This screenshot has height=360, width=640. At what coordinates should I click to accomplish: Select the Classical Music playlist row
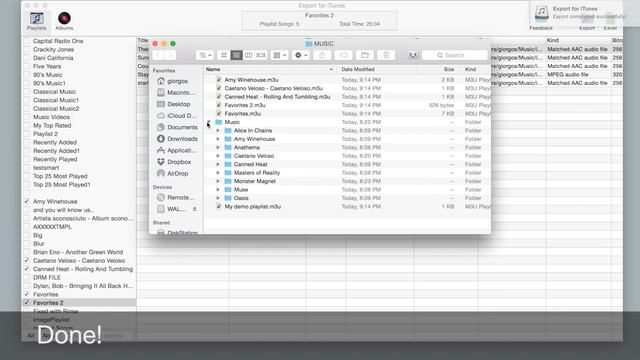[x=79, y=92]
